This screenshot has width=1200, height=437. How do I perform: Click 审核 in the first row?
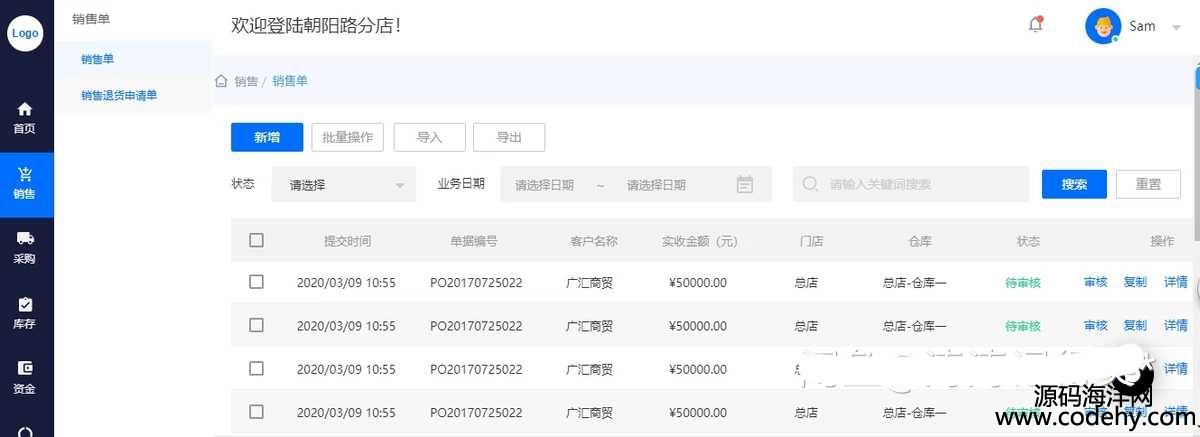[x=1096, y=283]
